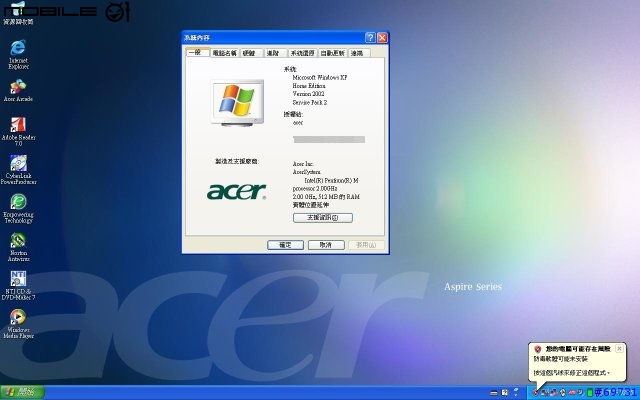Click the 'Acer Inc.' manufacturer text
The width and height of the screenshot is (640, 400).
[x=303, y=164]
